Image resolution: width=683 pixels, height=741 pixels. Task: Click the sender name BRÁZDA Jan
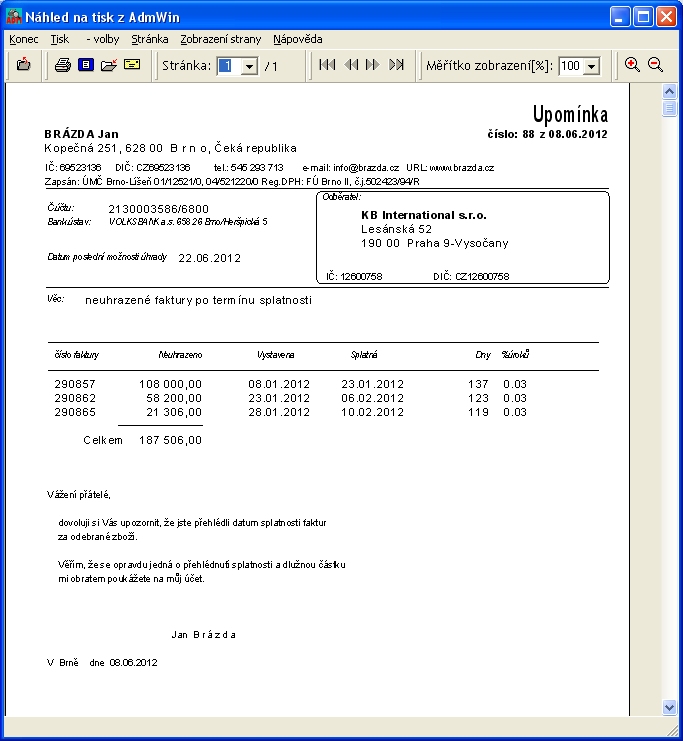pyautogui.click(x=81, y=134)
